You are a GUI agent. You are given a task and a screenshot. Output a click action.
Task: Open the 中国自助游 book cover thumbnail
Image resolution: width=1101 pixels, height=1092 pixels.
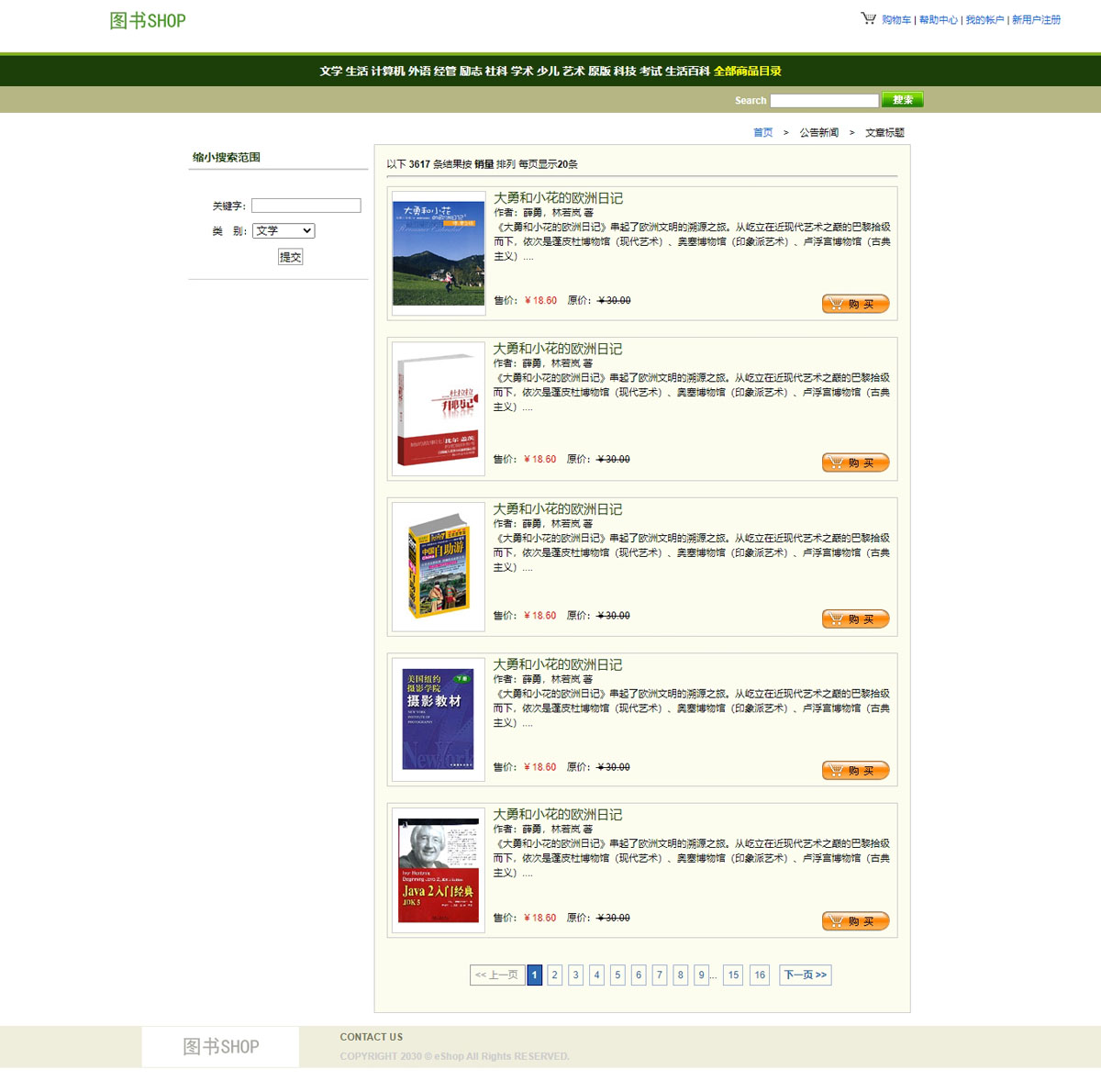tap(439, 567)
